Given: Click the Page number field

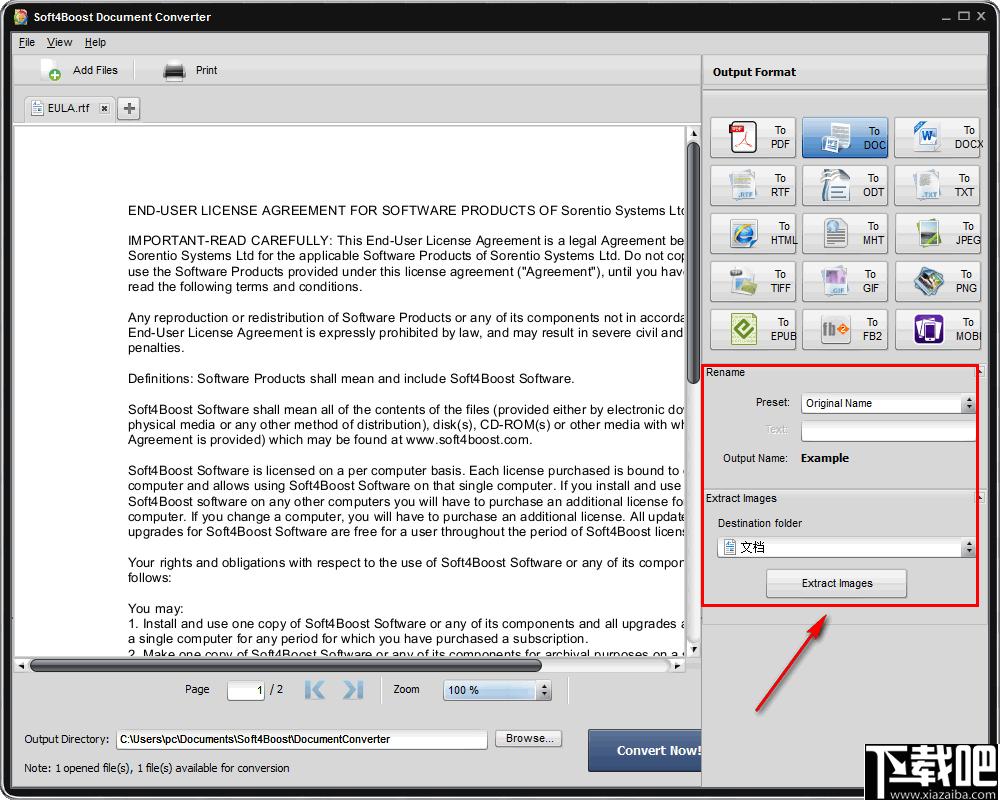Looking at the screenshot, I should (x=246, y=690).
